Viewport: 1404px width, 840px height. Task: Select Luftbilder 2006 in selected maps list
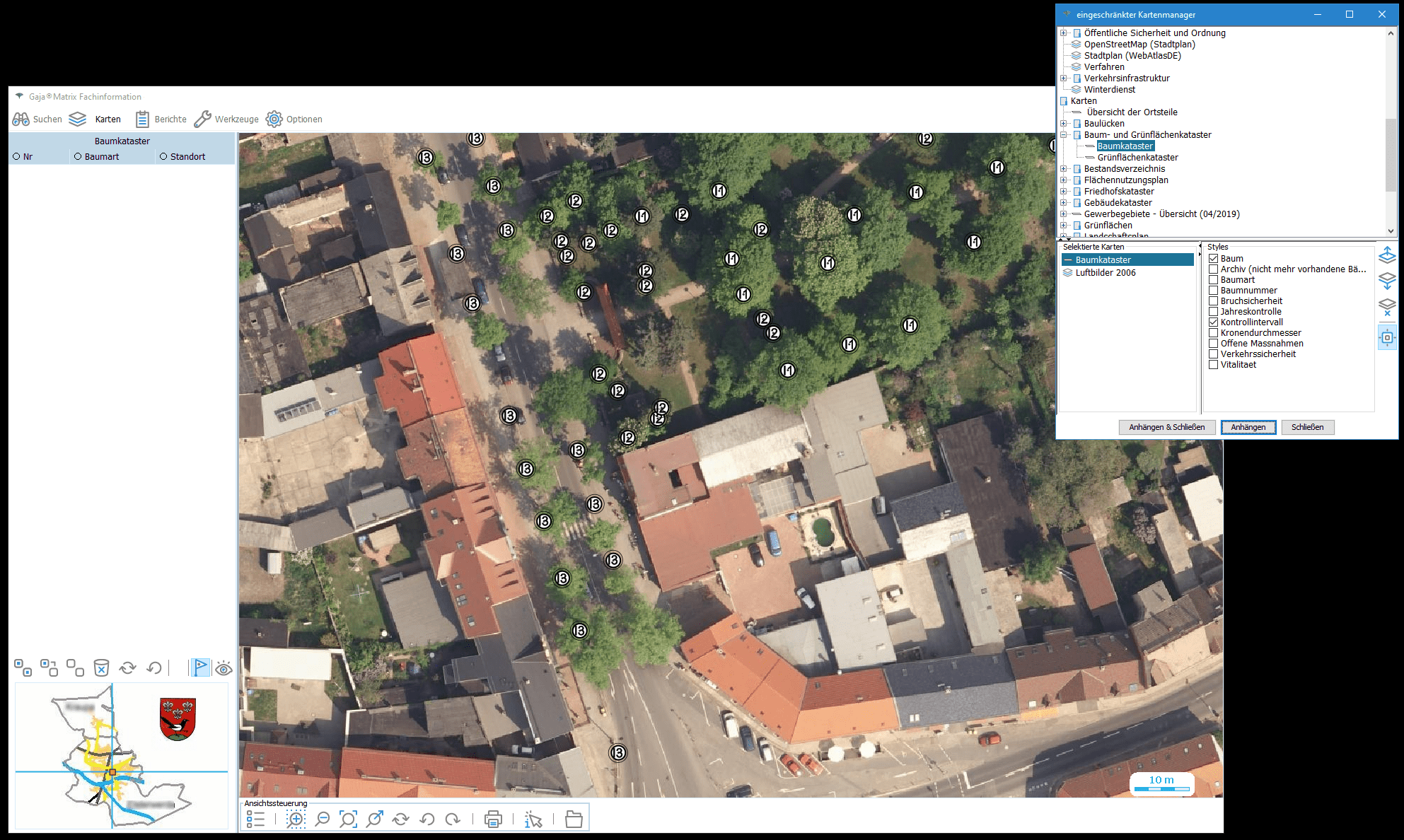tap(1106, 273)
